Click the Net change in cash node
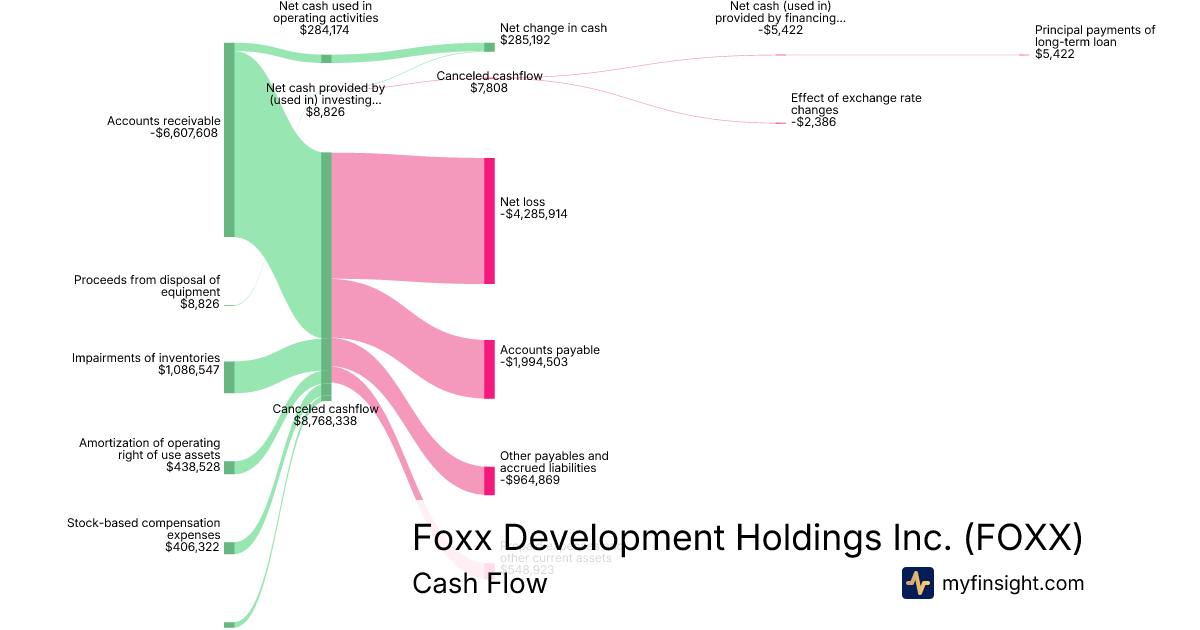 [490, 47]
